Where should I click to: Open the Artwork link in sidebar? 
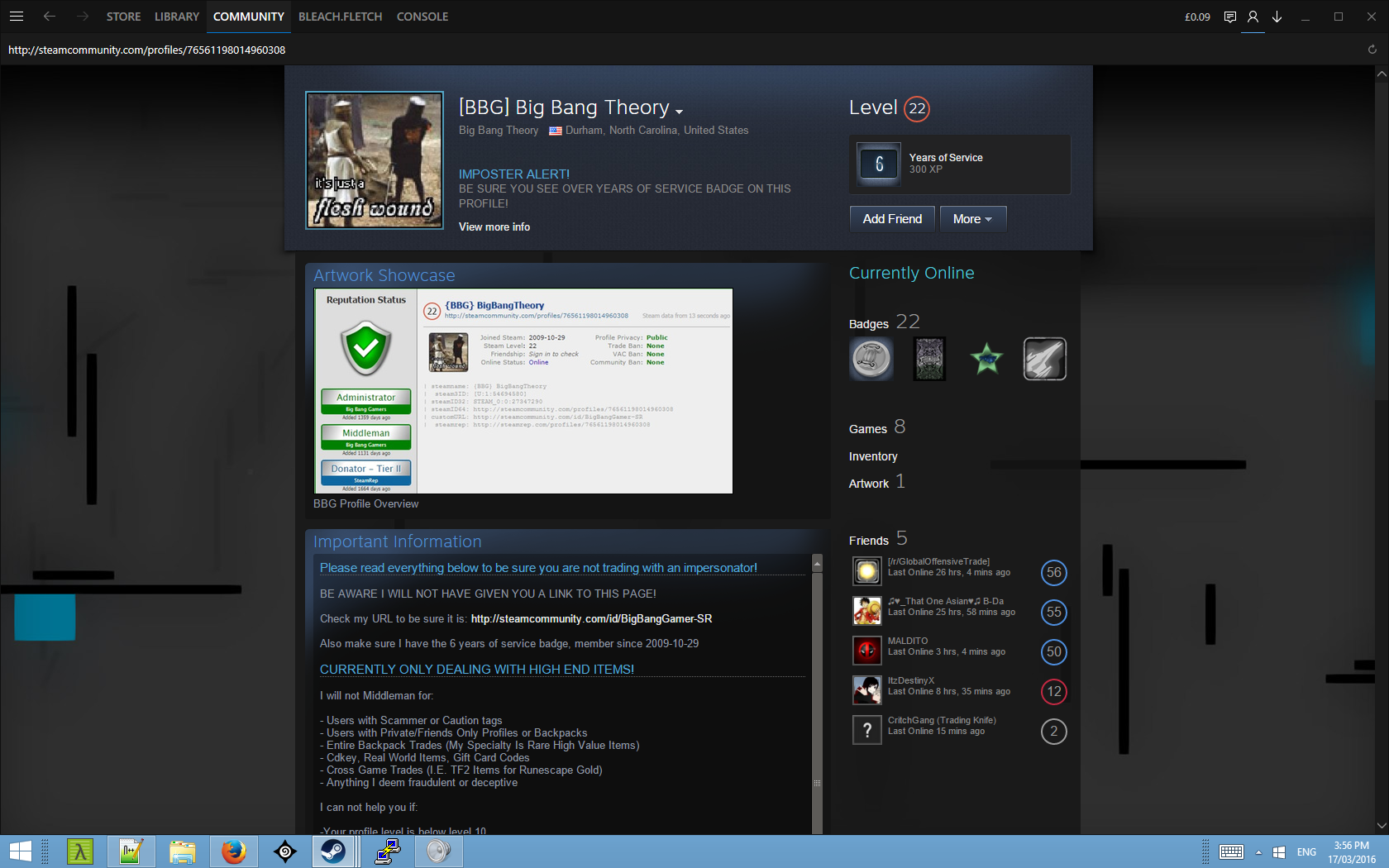point(869,484)
